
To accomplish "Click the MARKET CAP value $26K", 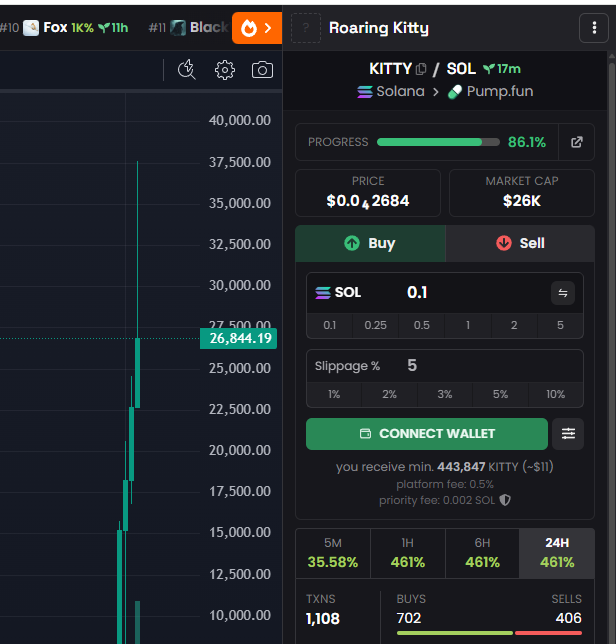I will [x=522, y=201].
